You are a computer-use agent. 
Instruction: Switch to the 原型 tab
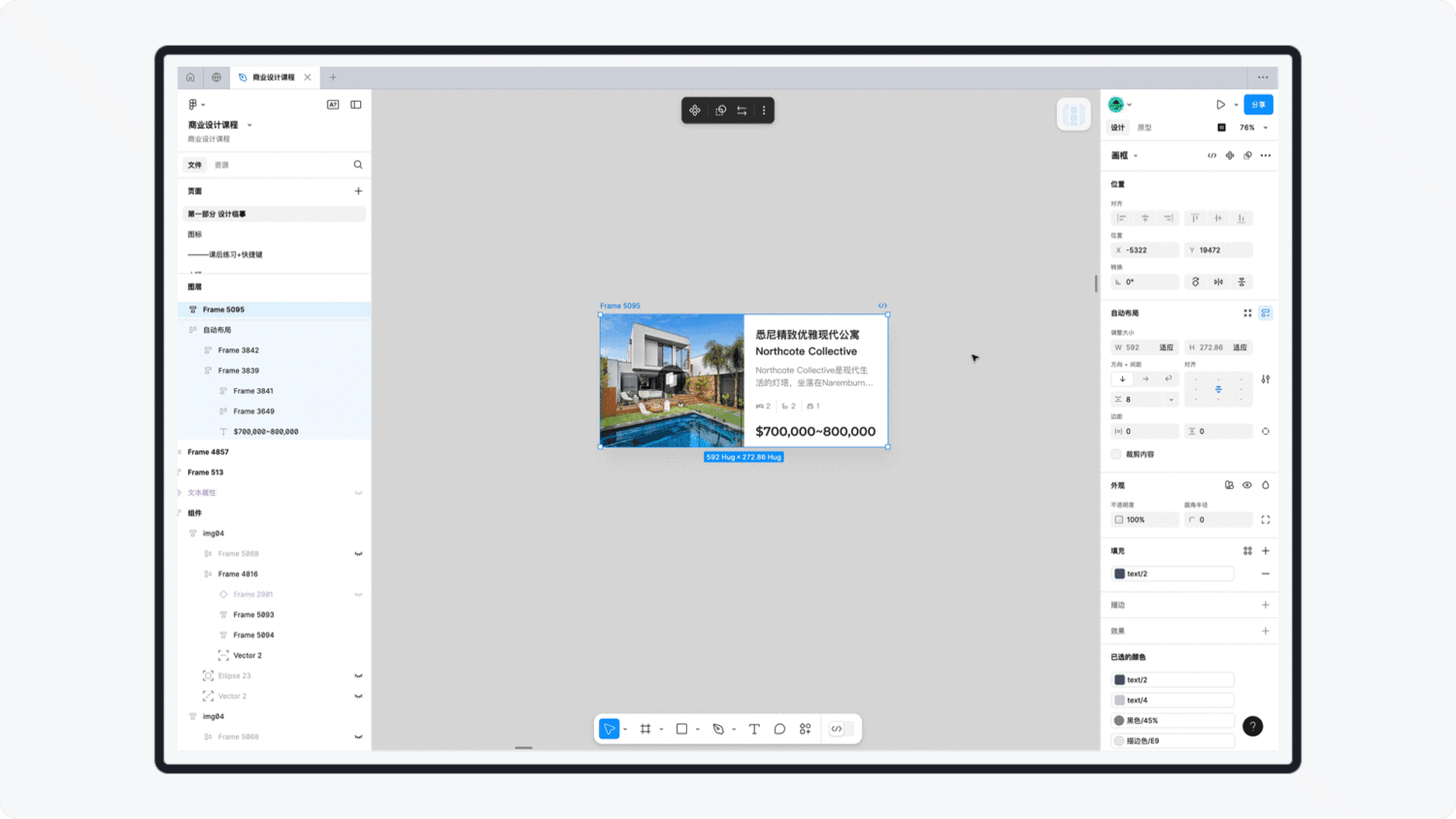1142,127
